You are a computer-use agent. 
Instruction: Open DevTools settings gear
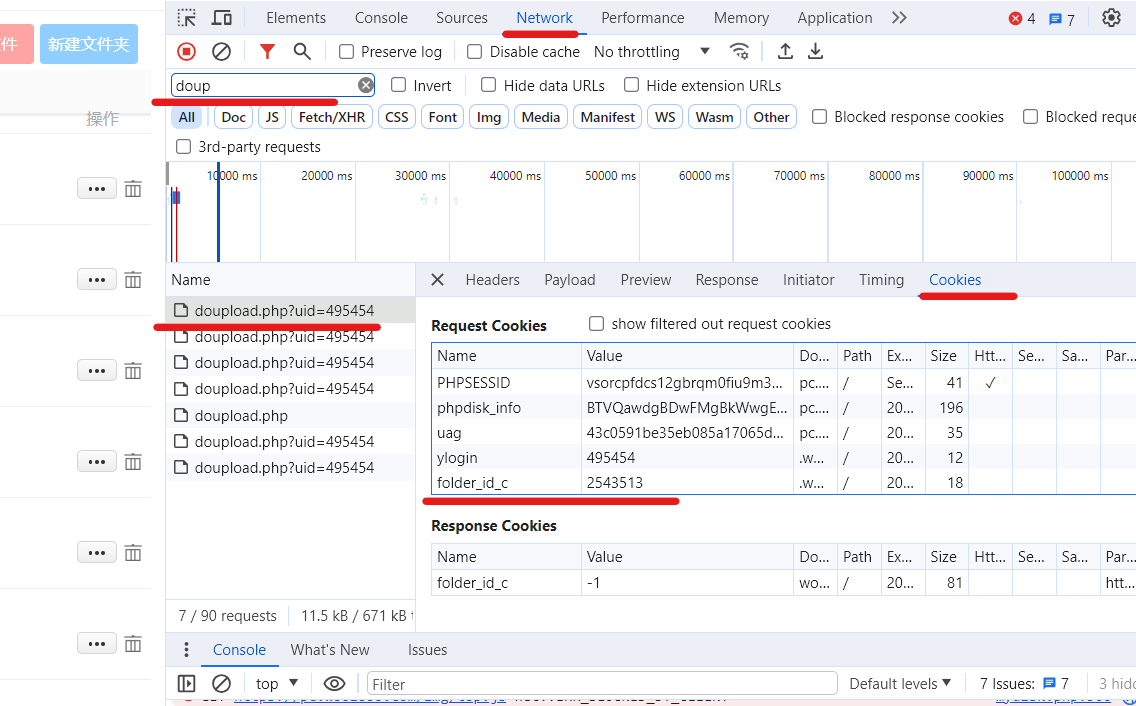(1111, 18)
